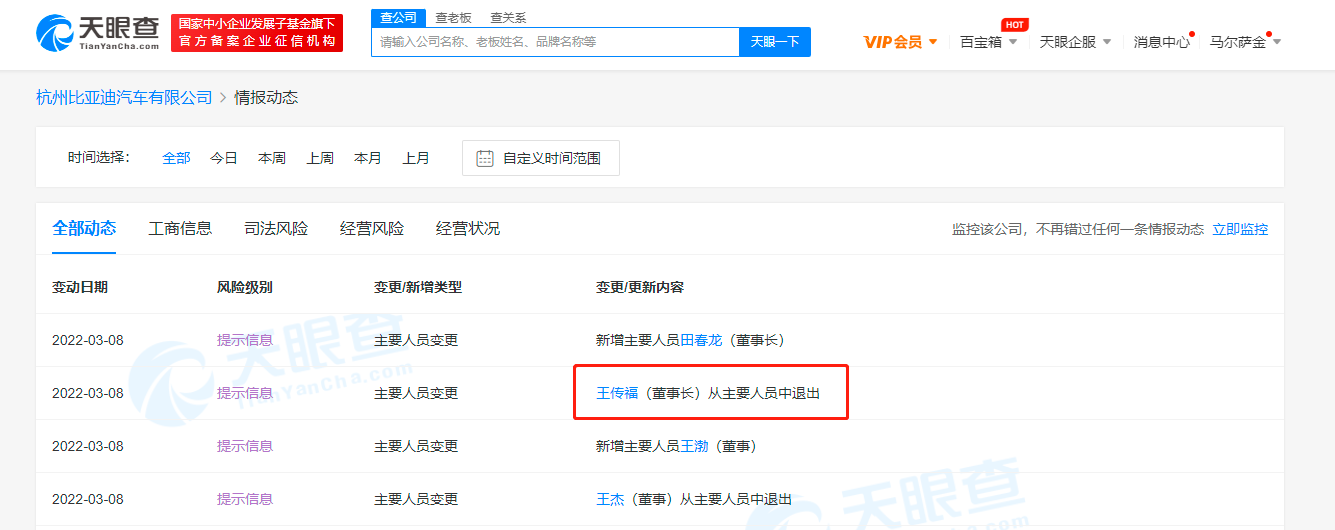The height and width of the screenshot is (530, 1335).
Task: Select the 上周 time filter
Action: pos(320,158)
